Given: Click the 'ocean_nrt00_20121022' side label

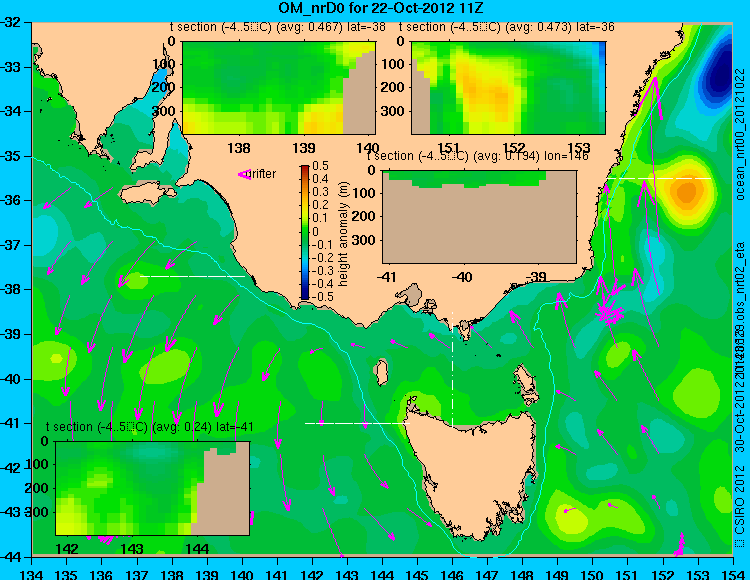Looking at the screenshot, I should tap(740, 134).
